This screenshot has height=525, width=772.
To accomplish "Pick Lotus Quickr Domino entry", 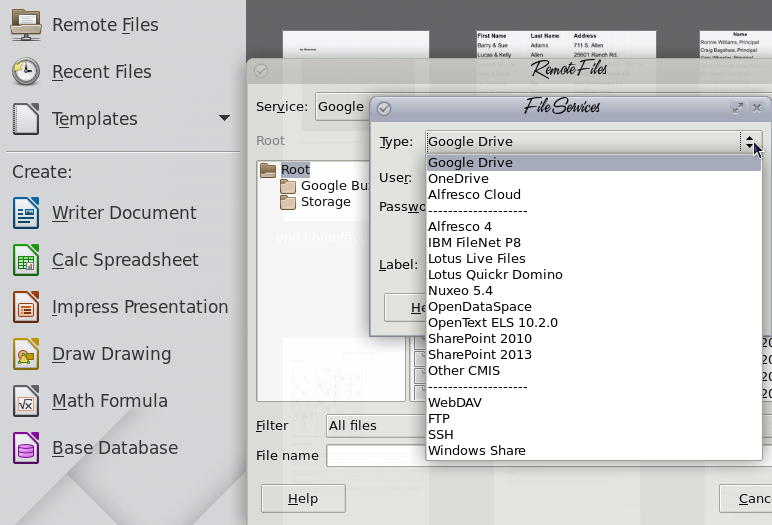I will tap(593, 274).
